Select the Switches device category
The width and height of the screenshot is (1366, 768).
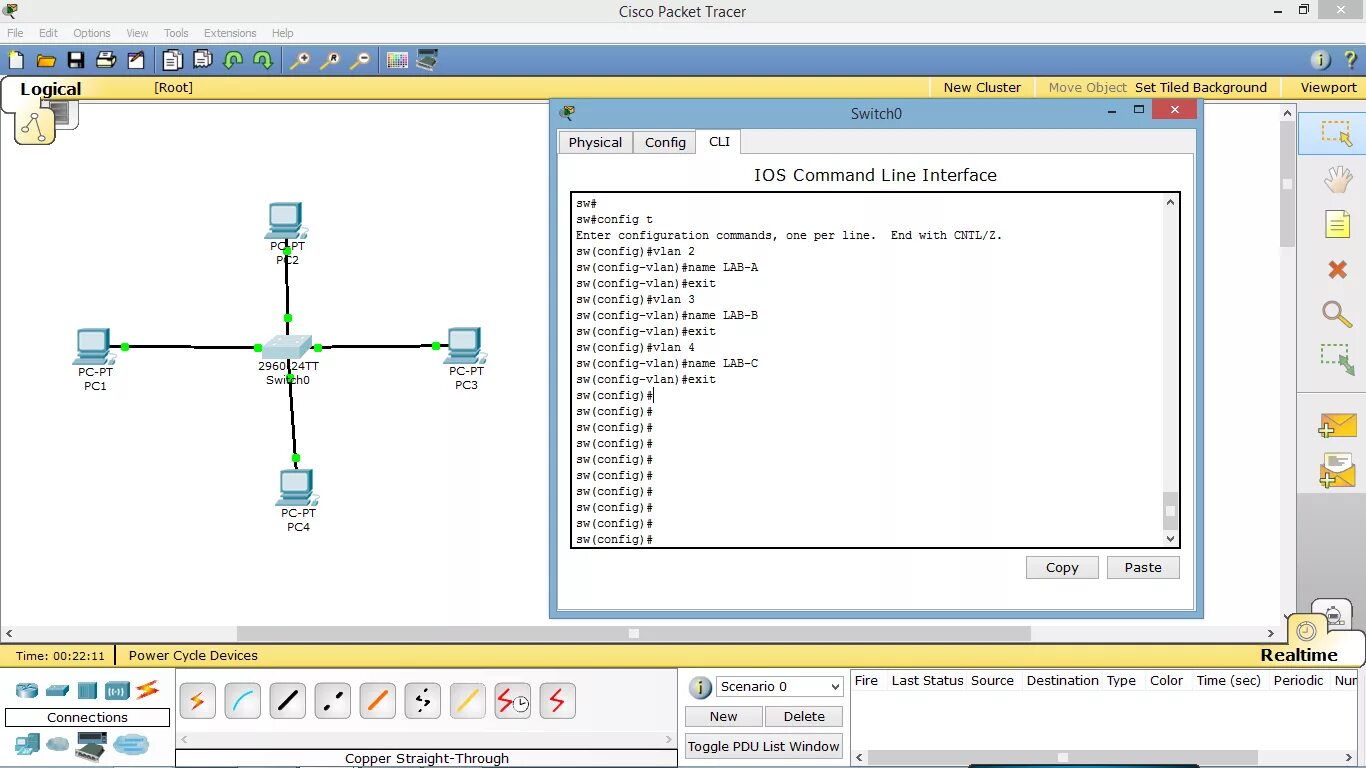point(57,690)
